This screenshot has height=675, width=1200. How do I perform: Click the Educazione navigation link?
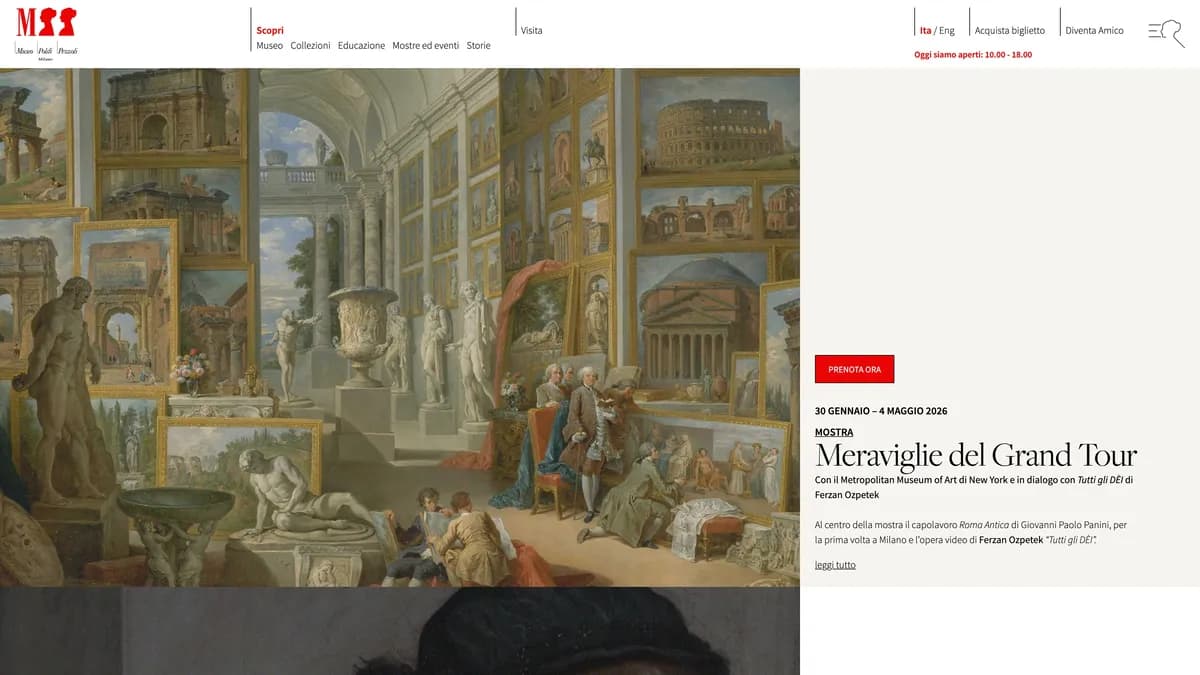coord(362,45)
